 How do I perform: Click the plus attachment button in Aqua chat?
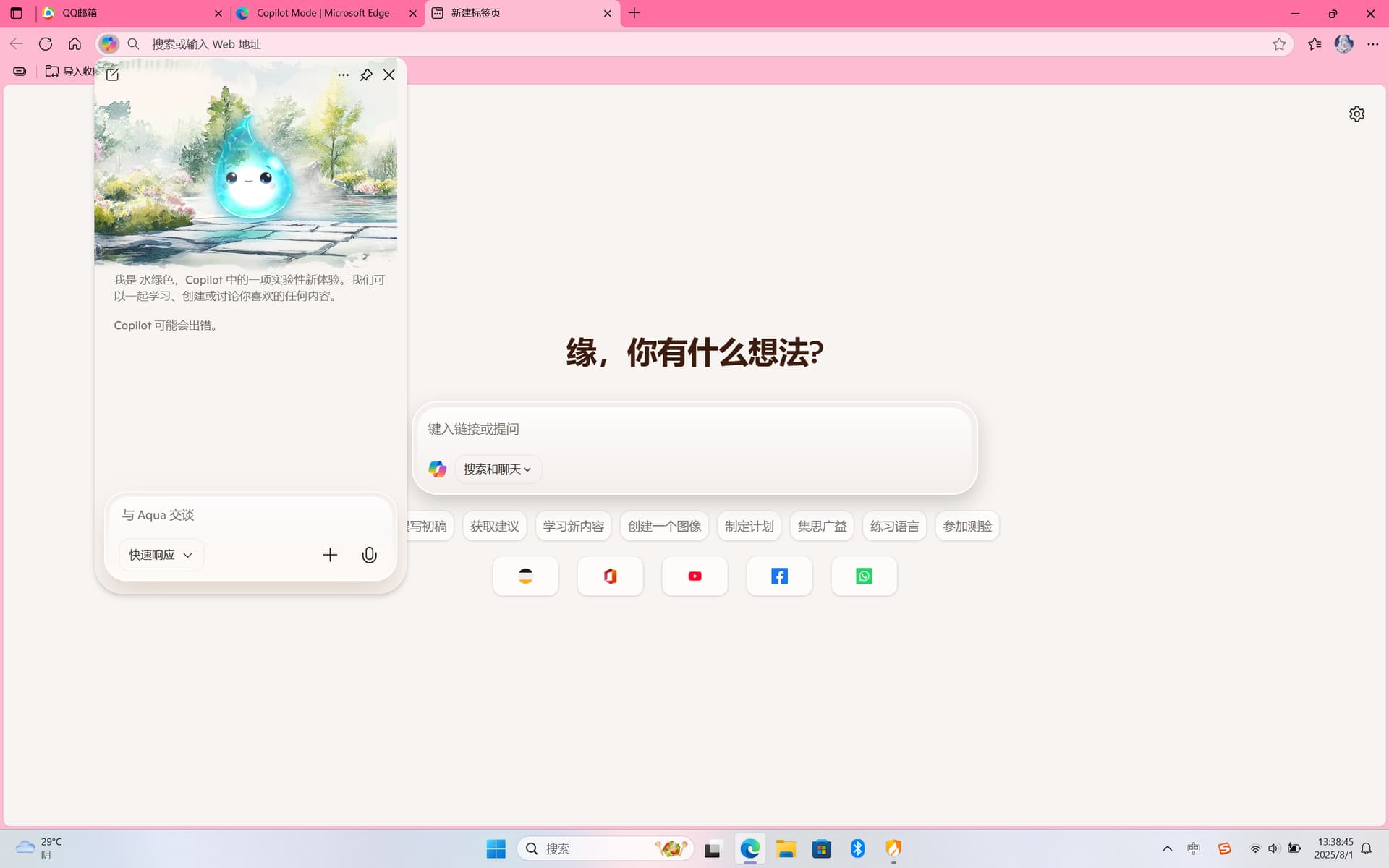click(330, 555)
